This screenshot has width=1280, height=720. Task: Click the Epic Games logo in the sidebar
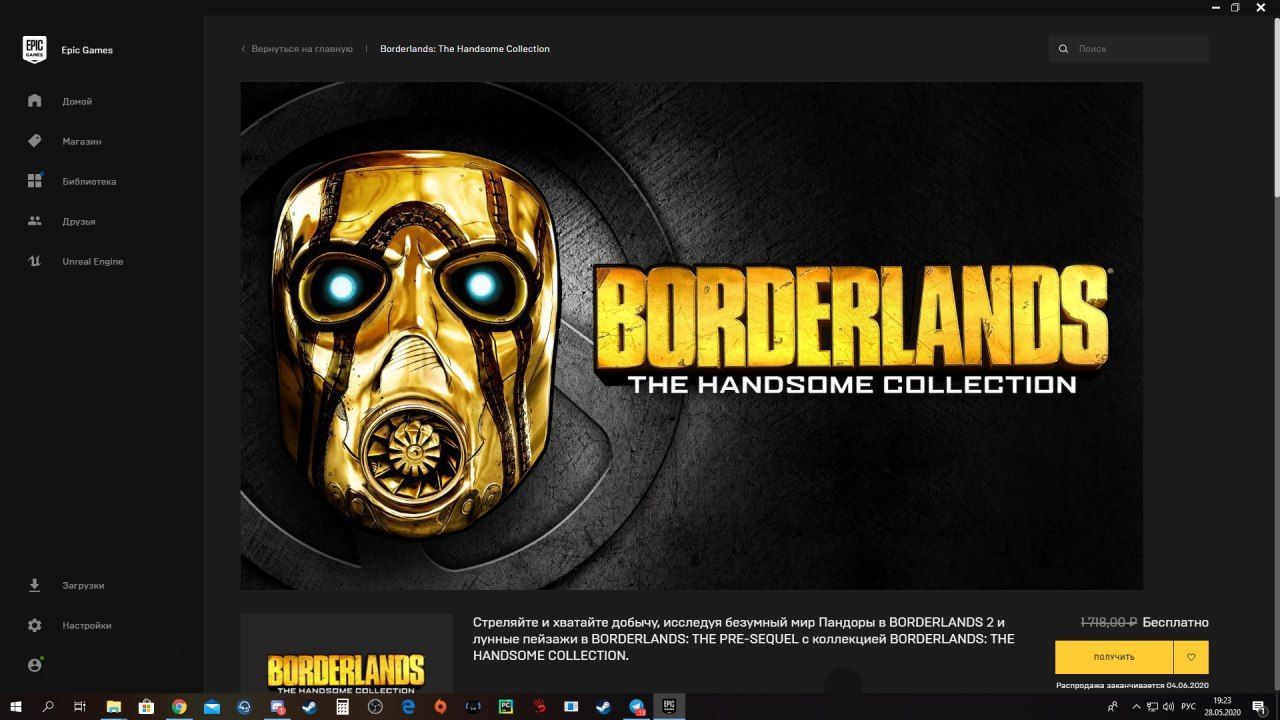[x=35, y=49]
